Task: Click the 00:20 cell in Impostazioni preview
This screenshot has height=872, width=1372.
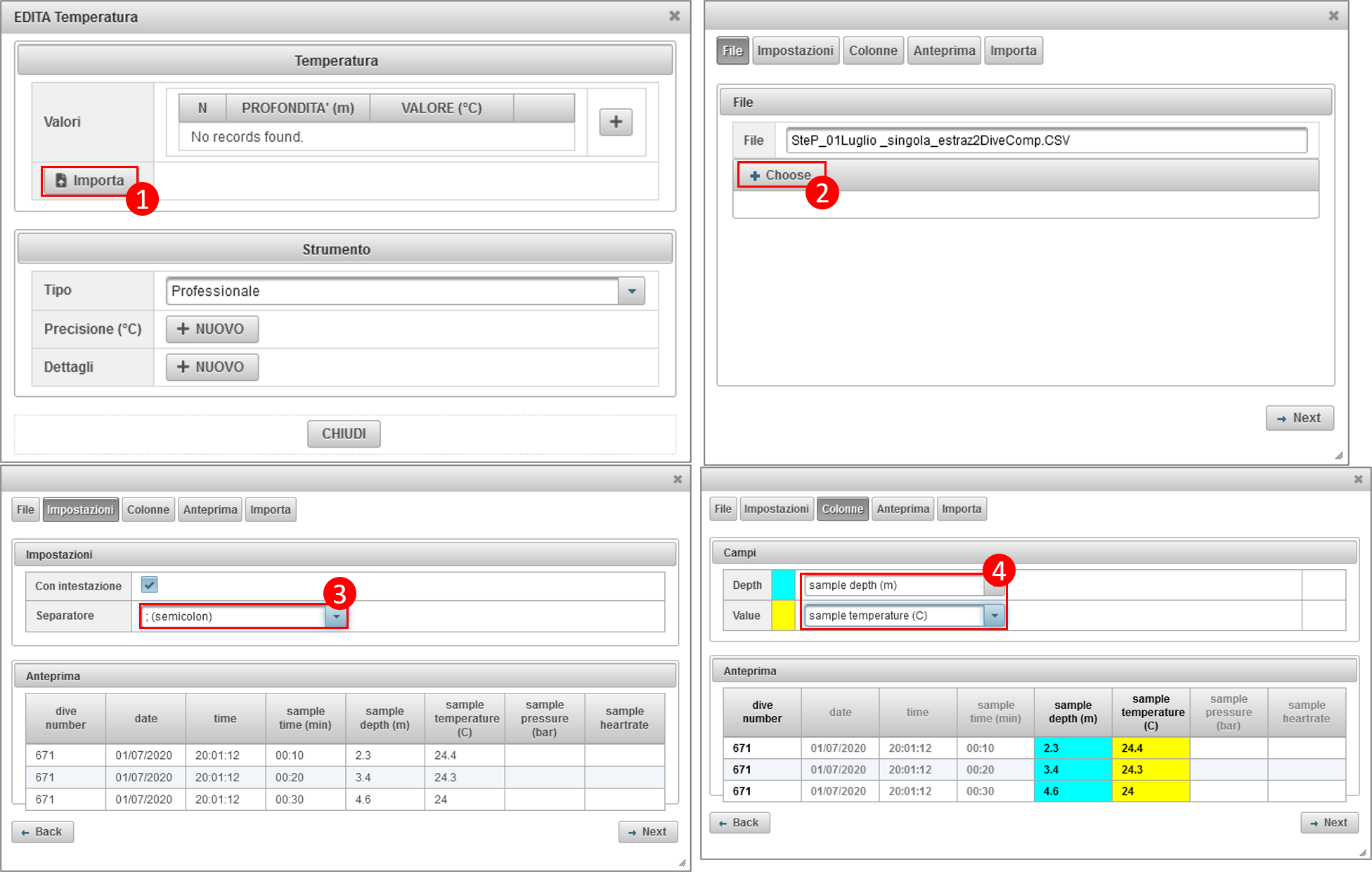Action: coord(305,777)
